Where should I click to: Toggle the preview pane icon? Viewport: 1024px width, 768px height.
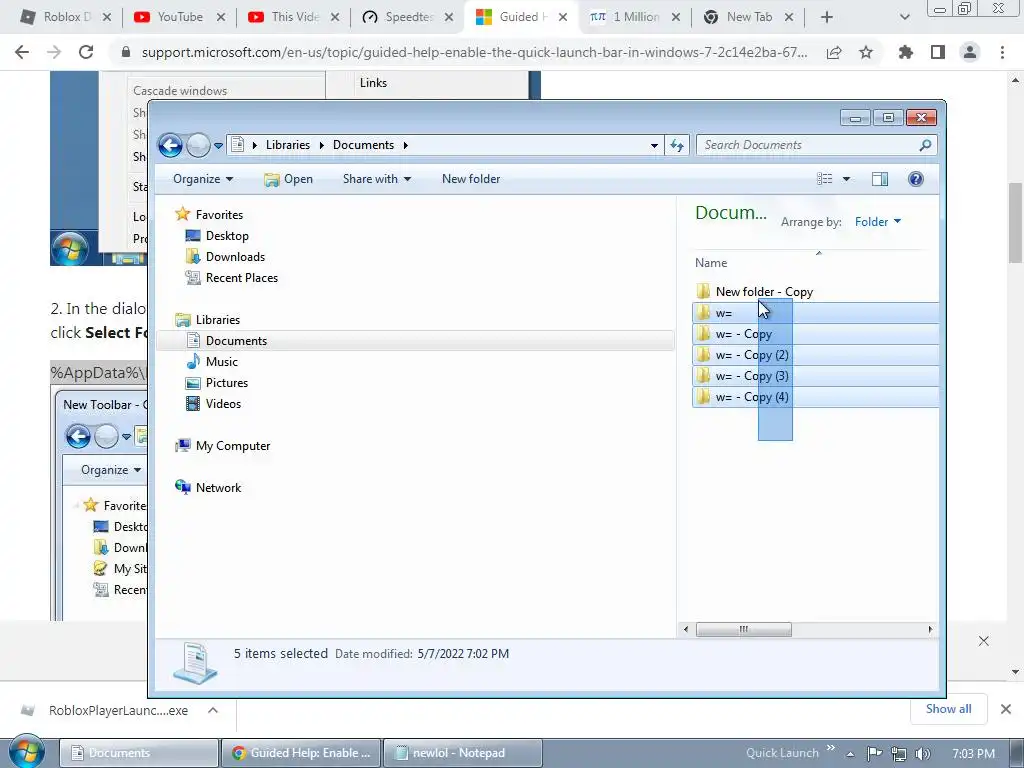pos(880,179)
